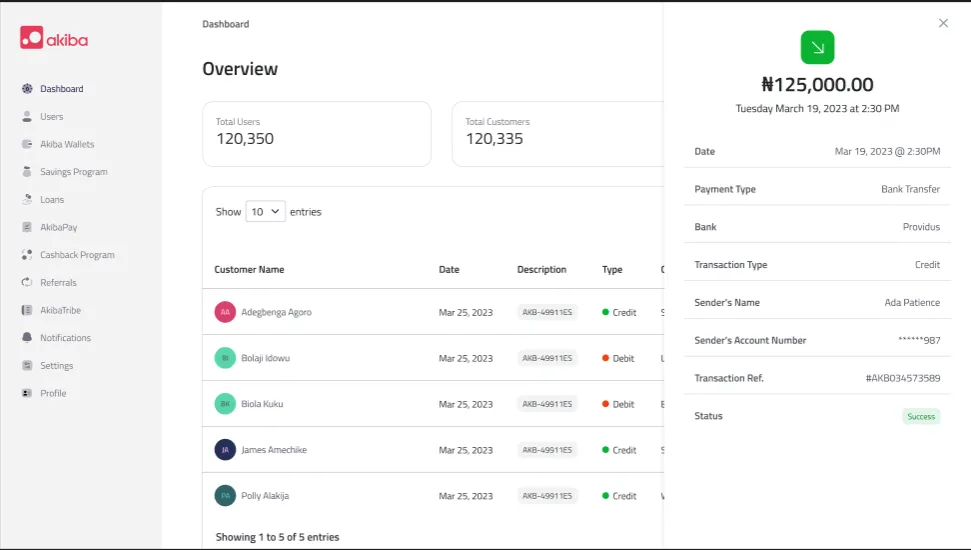Click sender's name Ada Patience
The width and height of the screenshot is (971, 550).
[912, 302]
